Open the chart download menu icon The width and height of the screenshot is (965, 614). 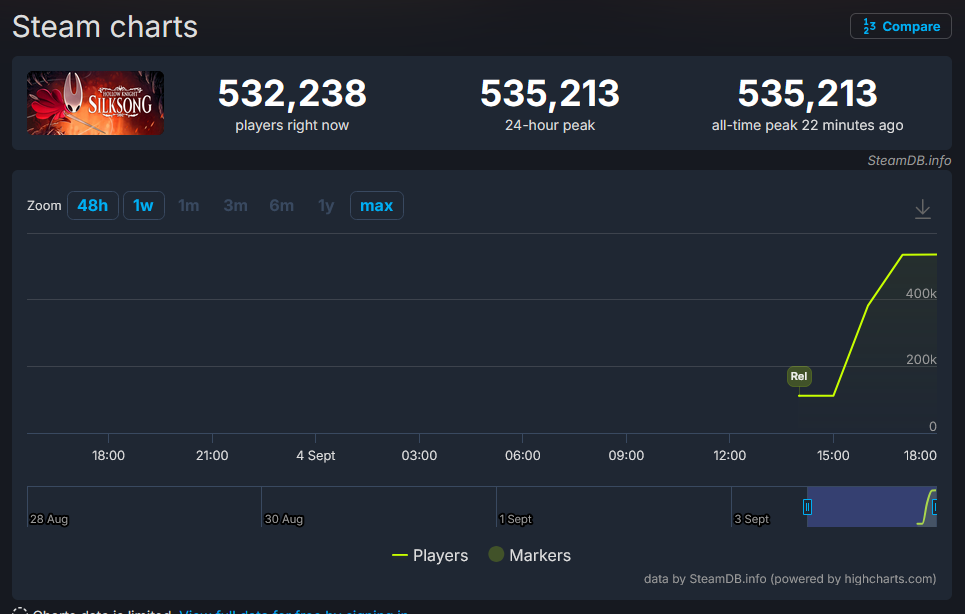pyautogui.click(x=922, y=209)
